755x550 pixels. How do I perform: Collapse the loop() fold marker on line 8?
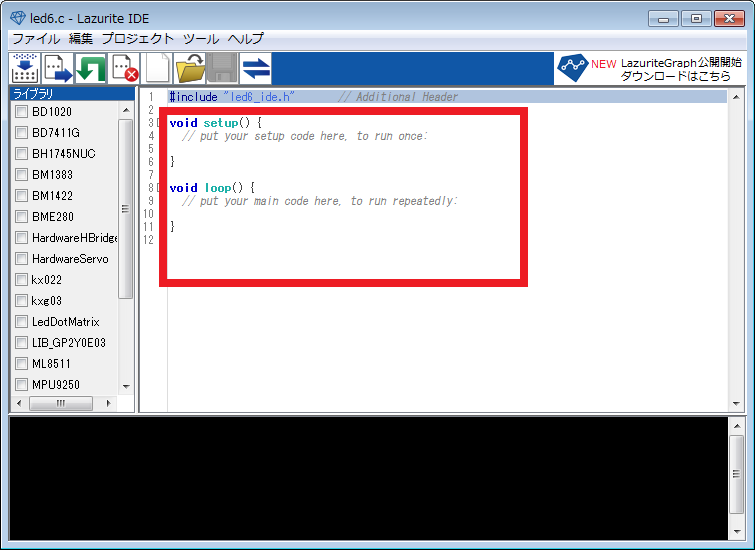(x=159, y=188)
